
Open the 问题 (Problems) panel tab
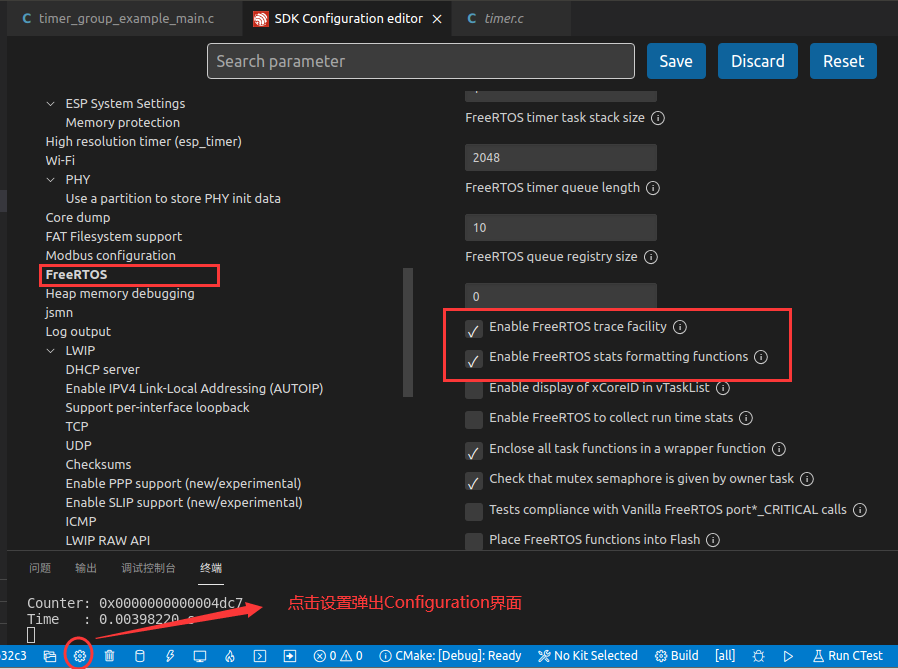coord(40,568)
